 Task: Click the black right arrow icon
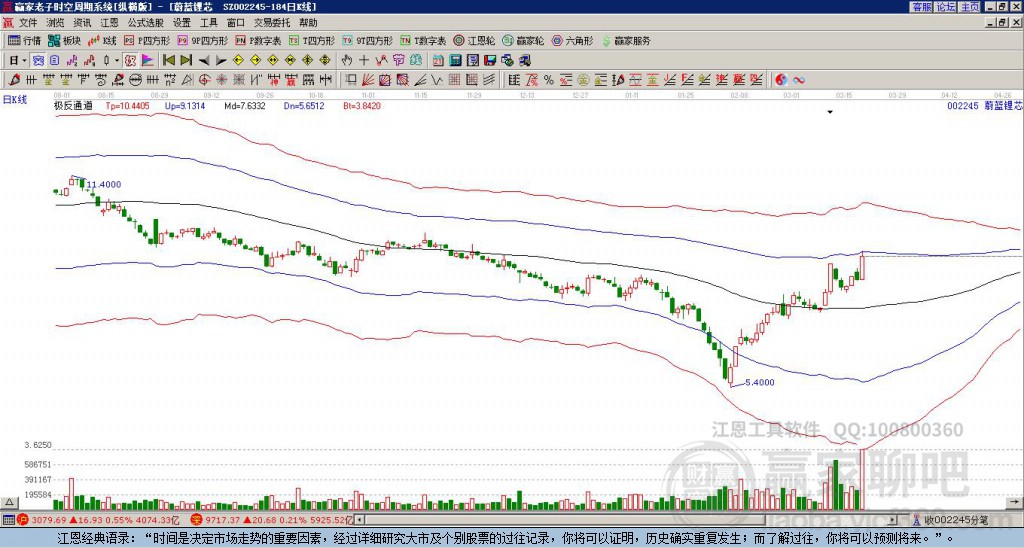[221, 61]
